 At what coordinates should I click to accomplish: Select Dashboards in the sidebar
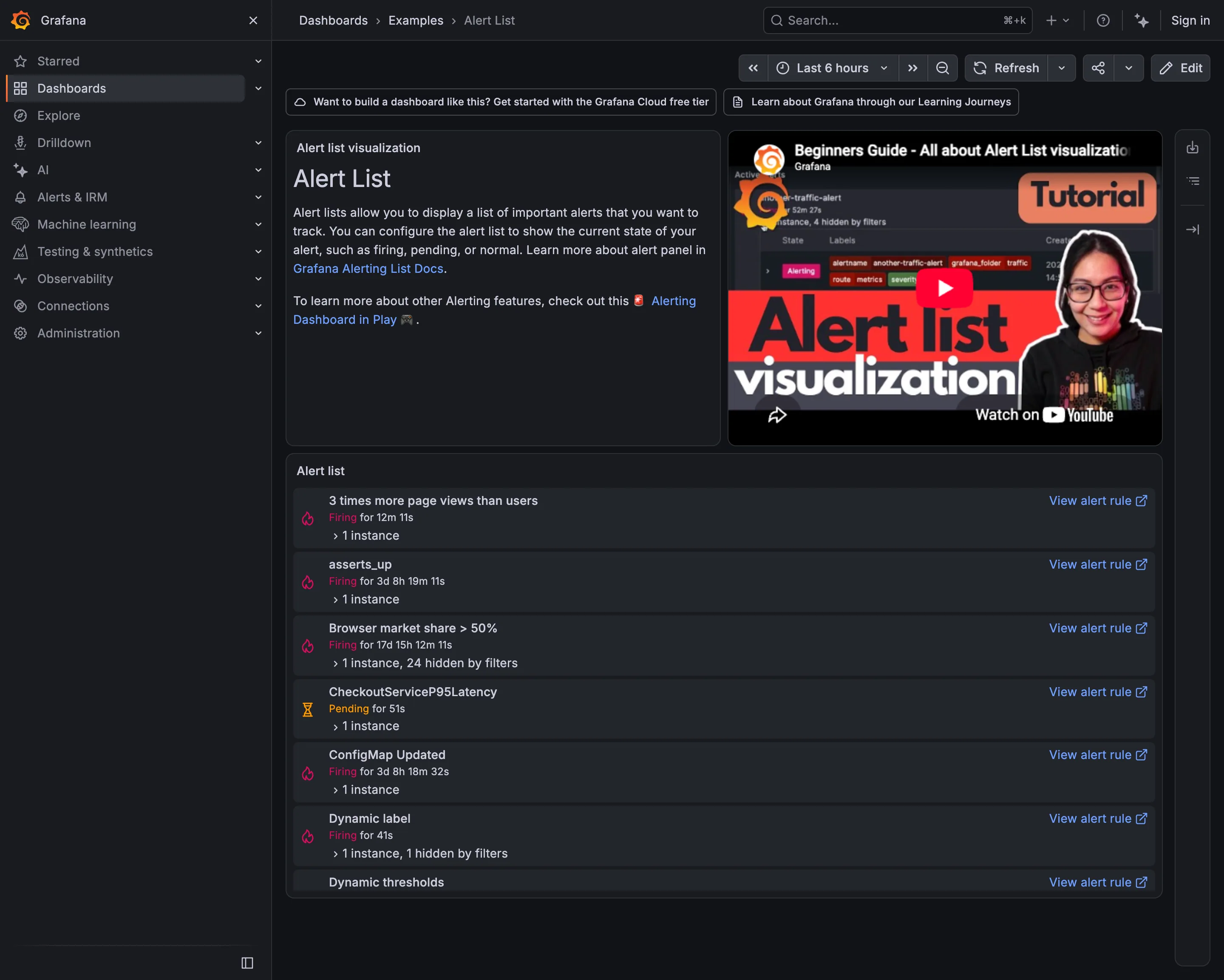click(126, 88)
